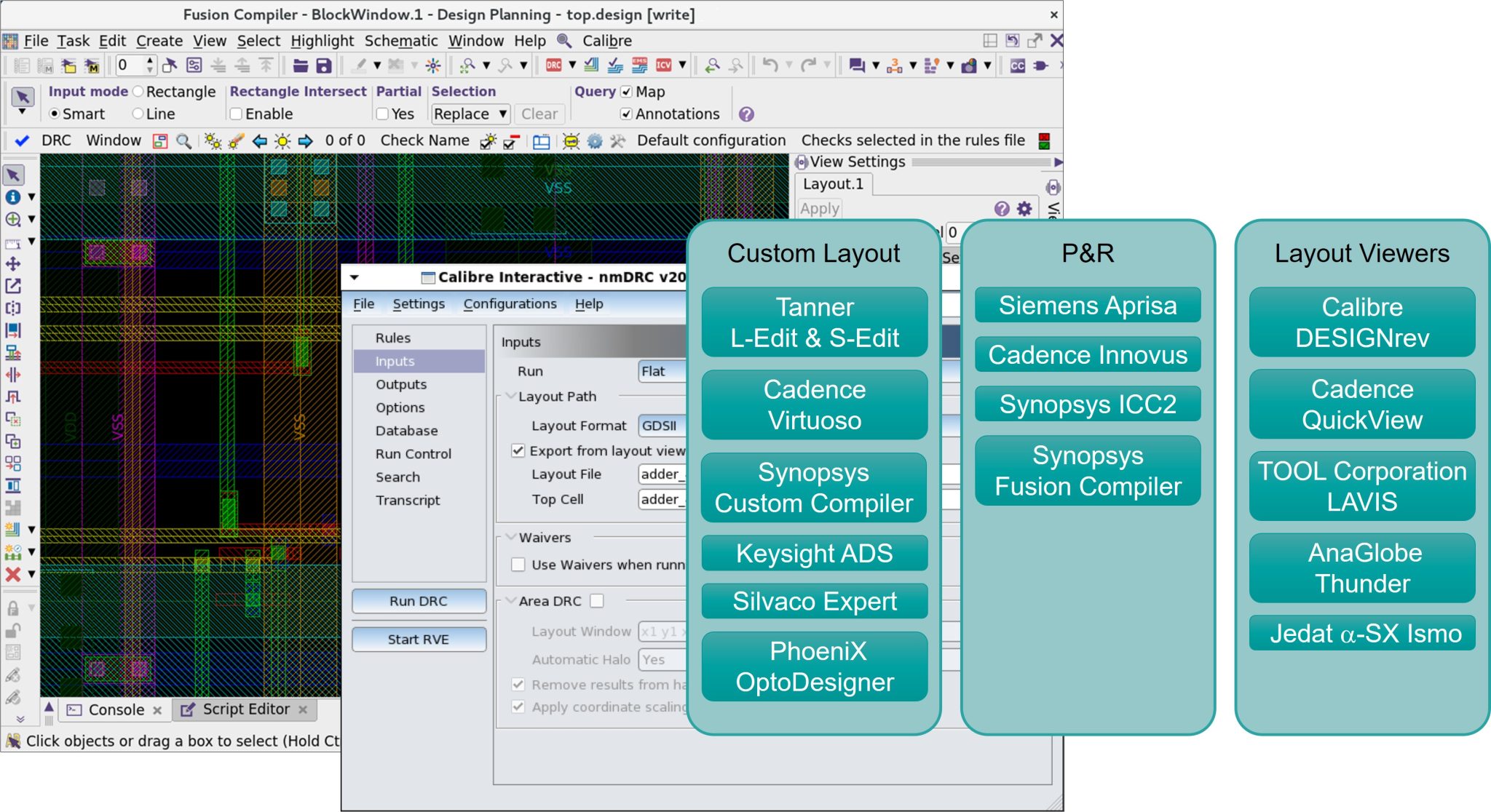Click the info tool in left sidebar
Viewport: 1491px width, 812px height.
(13, 196)
